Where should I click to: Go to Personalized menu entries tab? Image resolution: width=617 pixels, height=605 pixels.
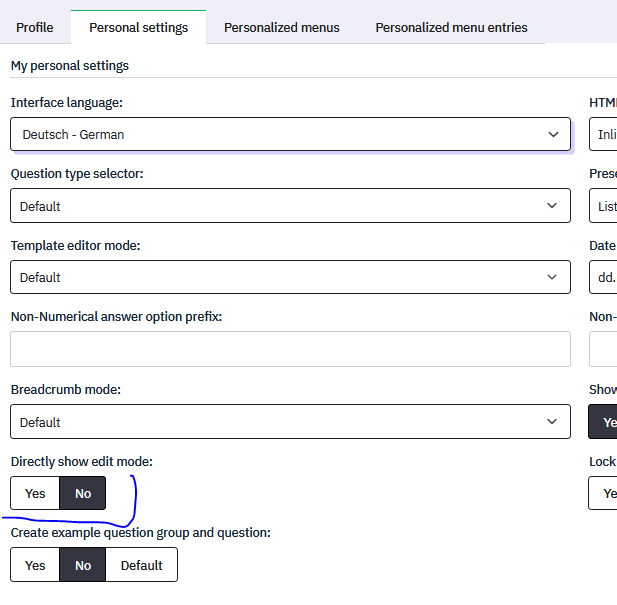point(451,27)
